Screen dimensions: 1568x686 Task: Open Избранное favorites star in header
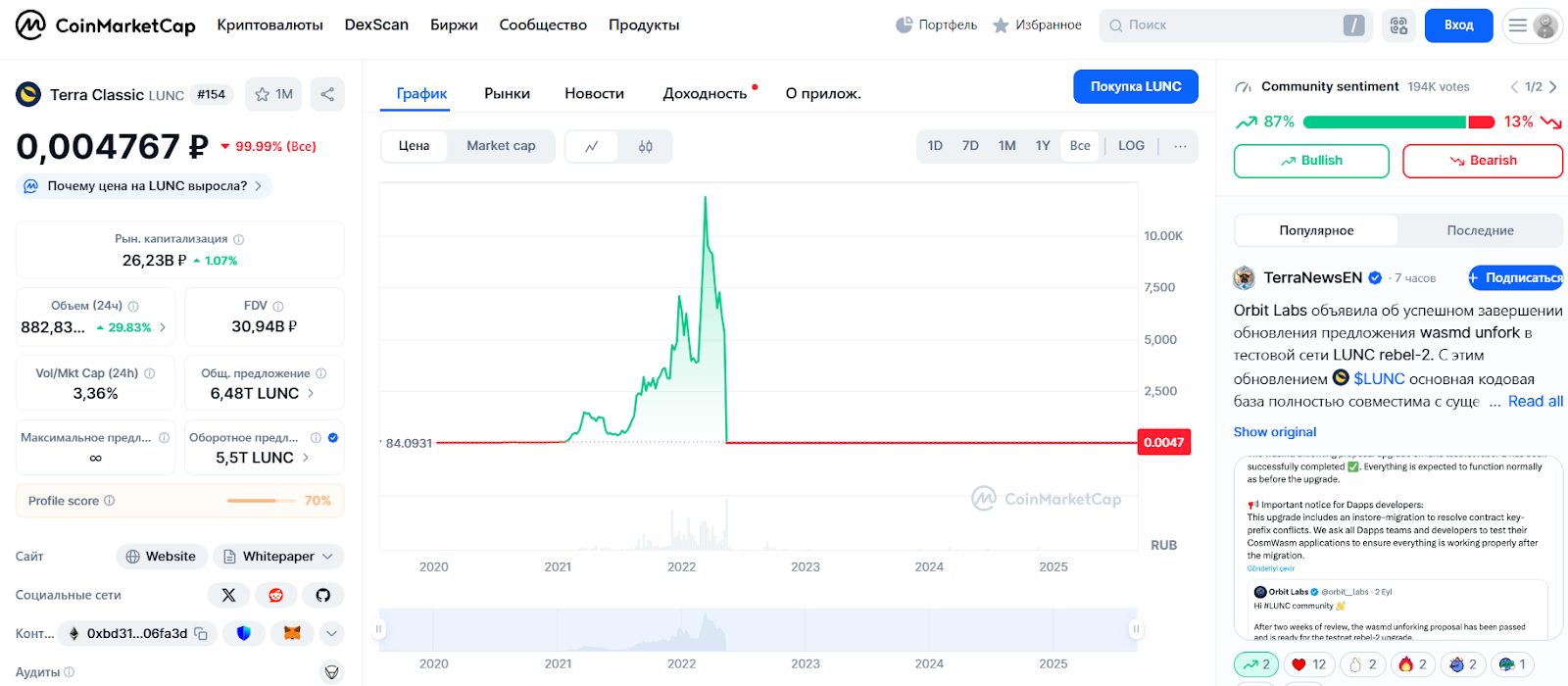pyautogui.click(x=1037, y=25)
